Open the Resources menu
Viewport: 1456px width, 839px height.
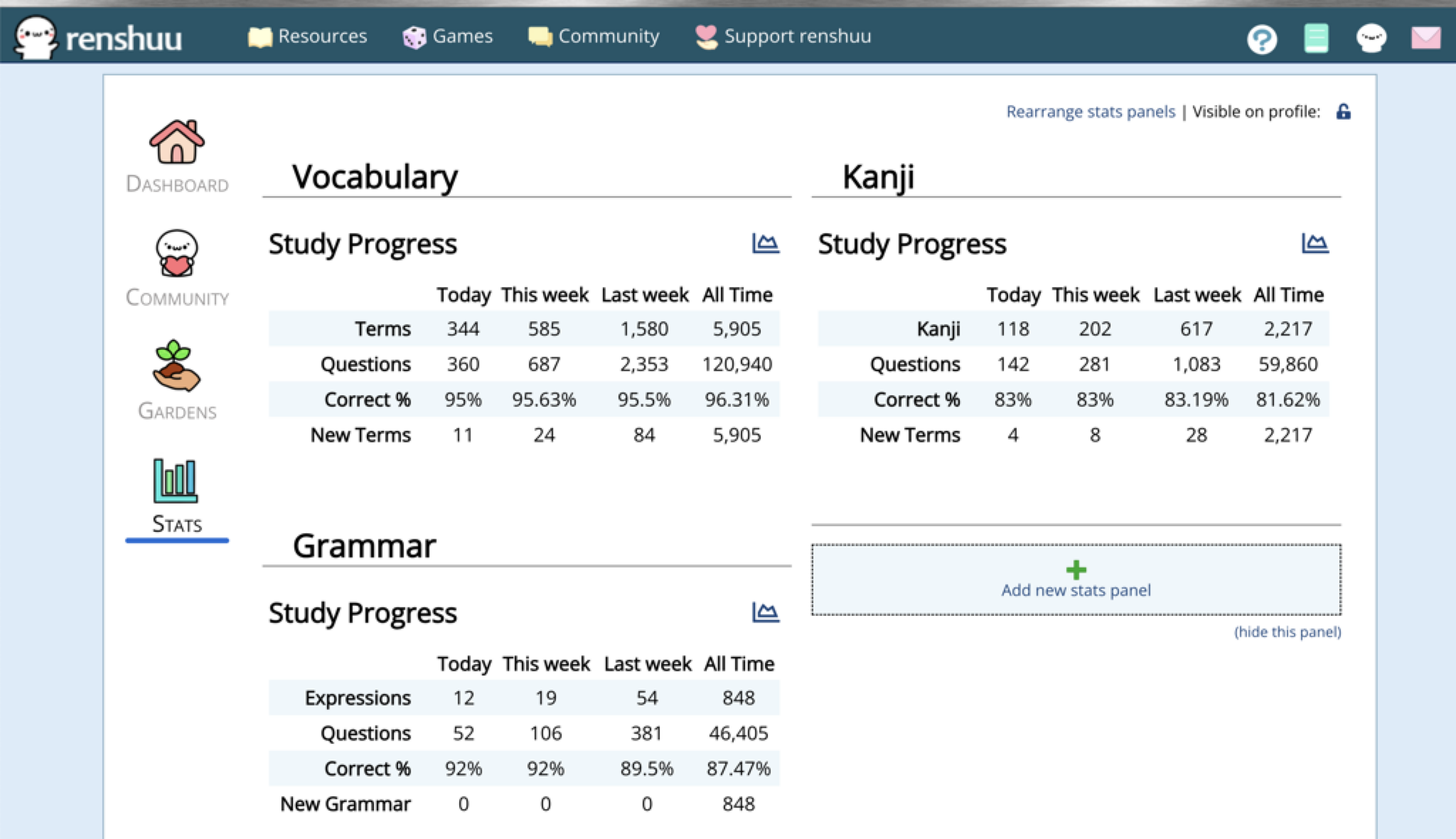(x=308, y=36)
